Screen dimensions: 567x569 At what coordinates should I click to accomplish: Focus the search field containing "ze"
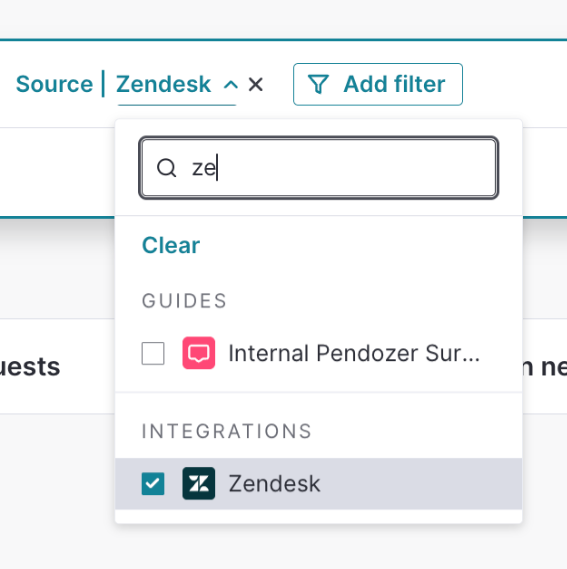coord(318,168)
